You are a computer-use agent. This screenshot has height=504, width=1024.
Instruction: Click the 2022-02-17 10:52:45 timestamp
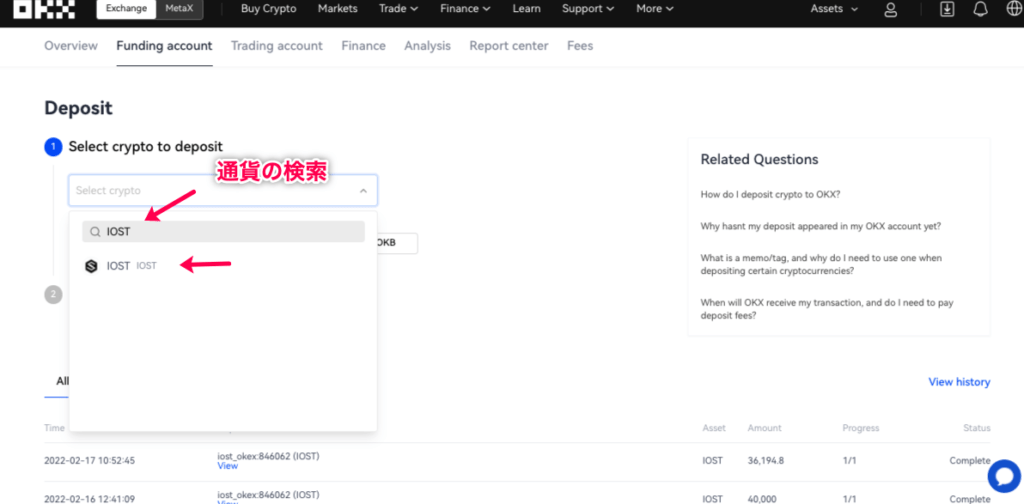(x=89, y=460)
